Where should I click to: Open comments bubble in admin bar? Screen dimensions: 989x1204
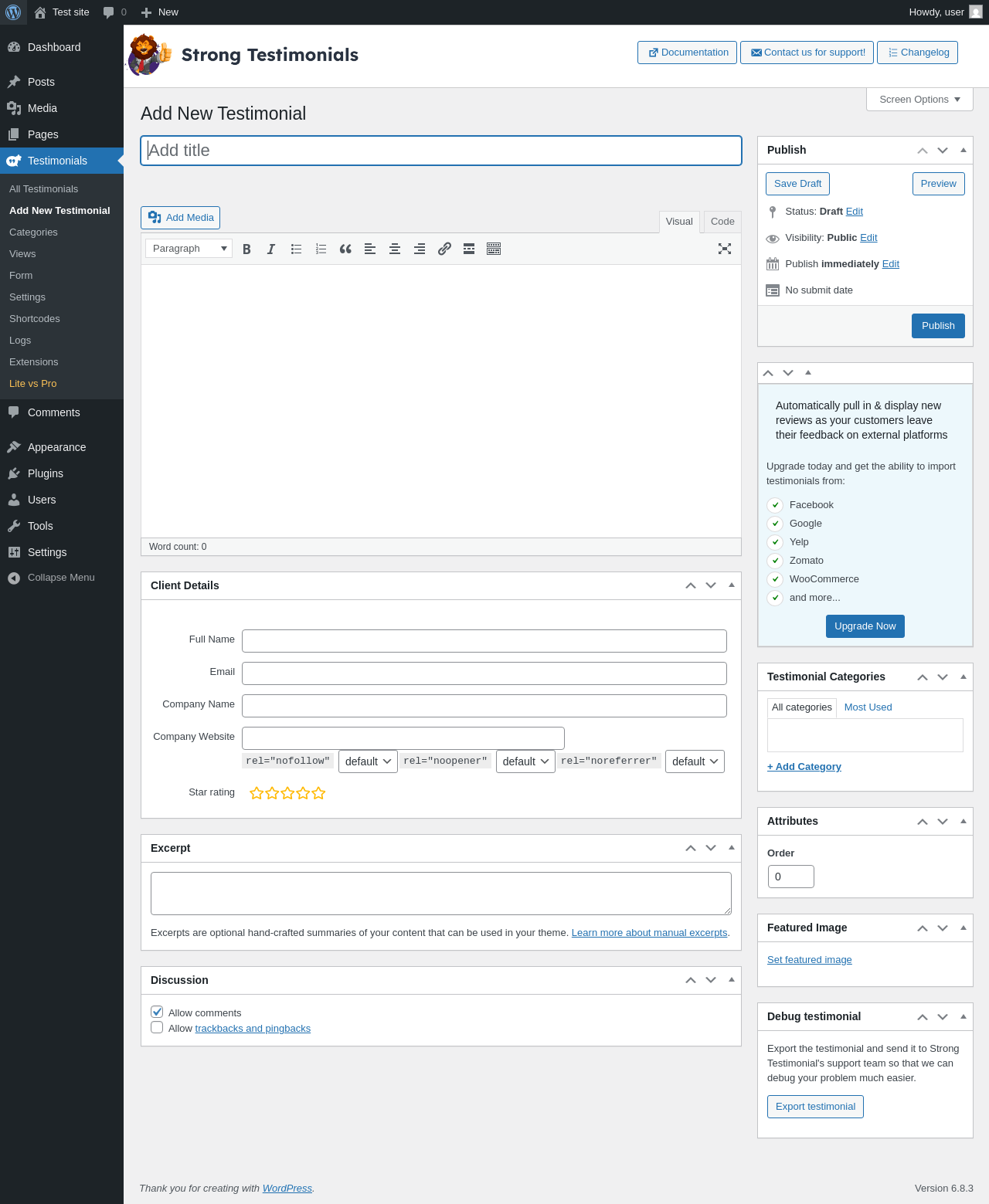pyautogui.click(x=114, y=12)
